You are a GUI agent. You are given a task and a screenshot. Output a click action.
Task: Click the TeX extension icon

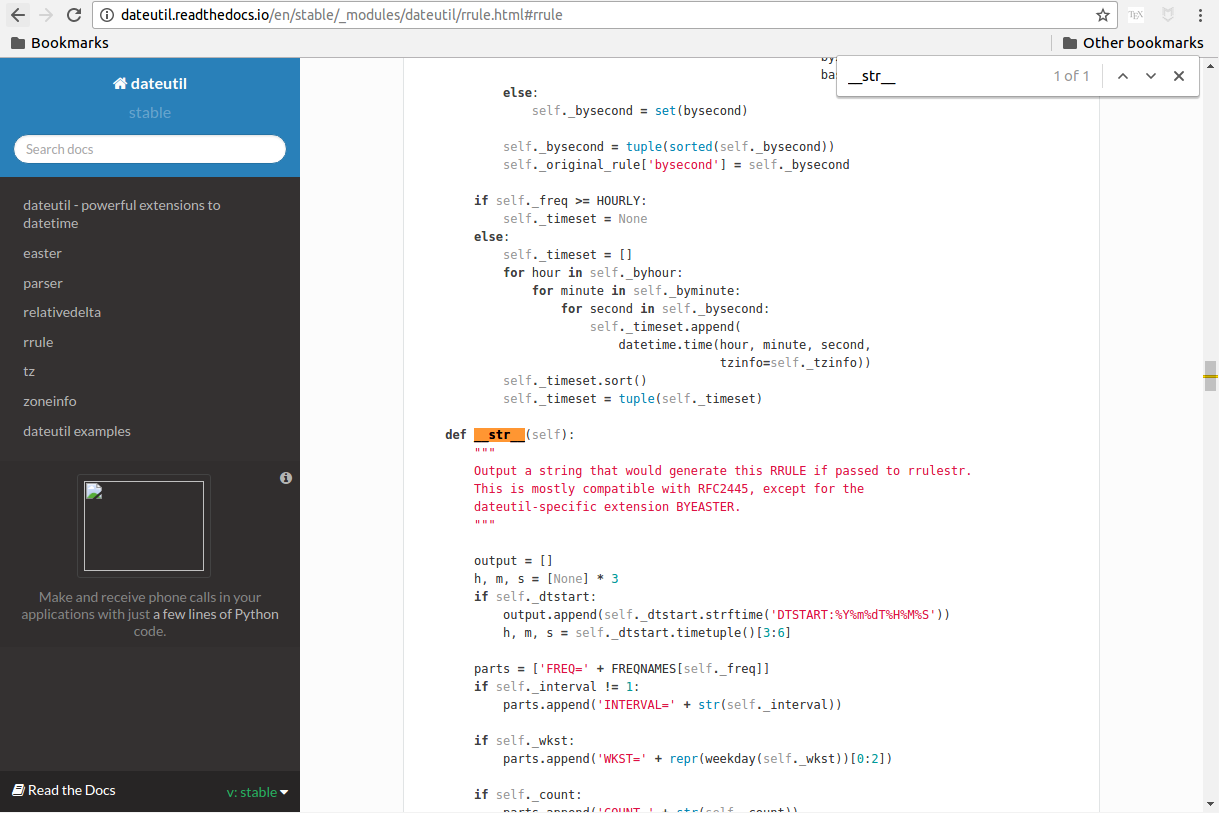[1136, 15]
